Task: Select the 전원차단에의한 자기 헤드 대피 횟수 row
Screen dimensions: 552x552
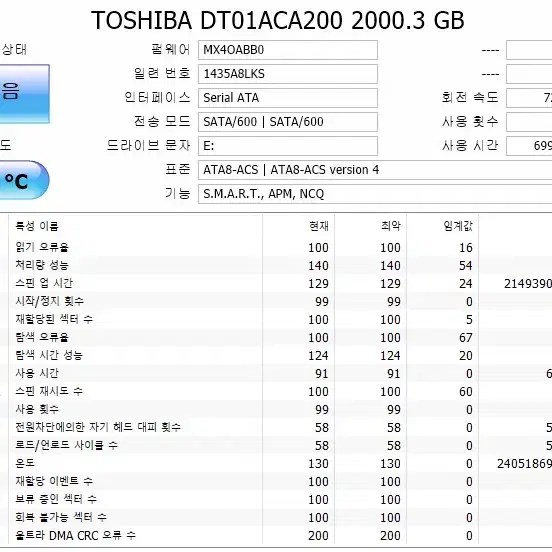Action: pyautogui.click(x=276, y=427)
